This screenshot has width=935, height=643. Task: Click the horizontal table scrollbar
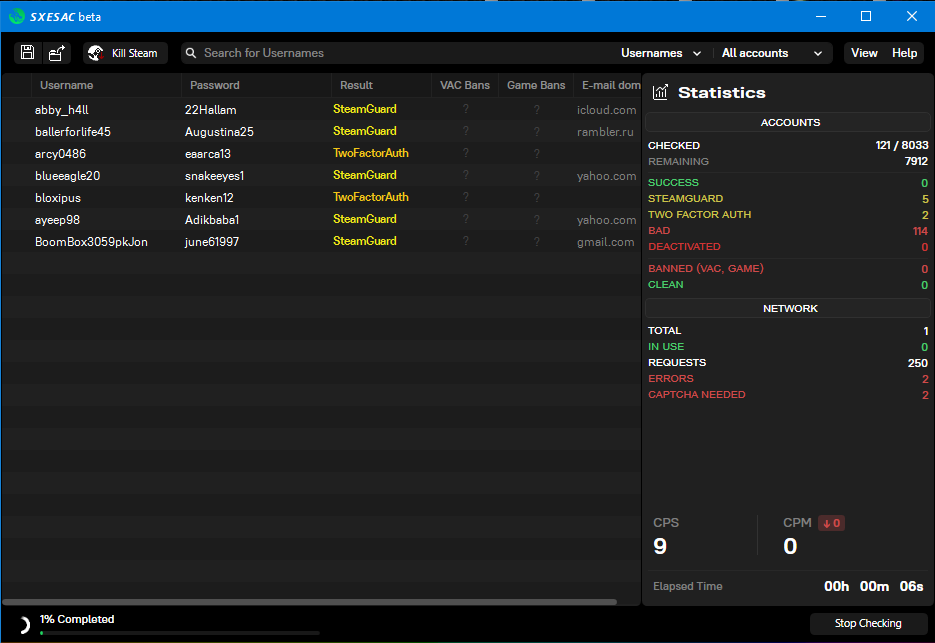(x=309, y=602)
